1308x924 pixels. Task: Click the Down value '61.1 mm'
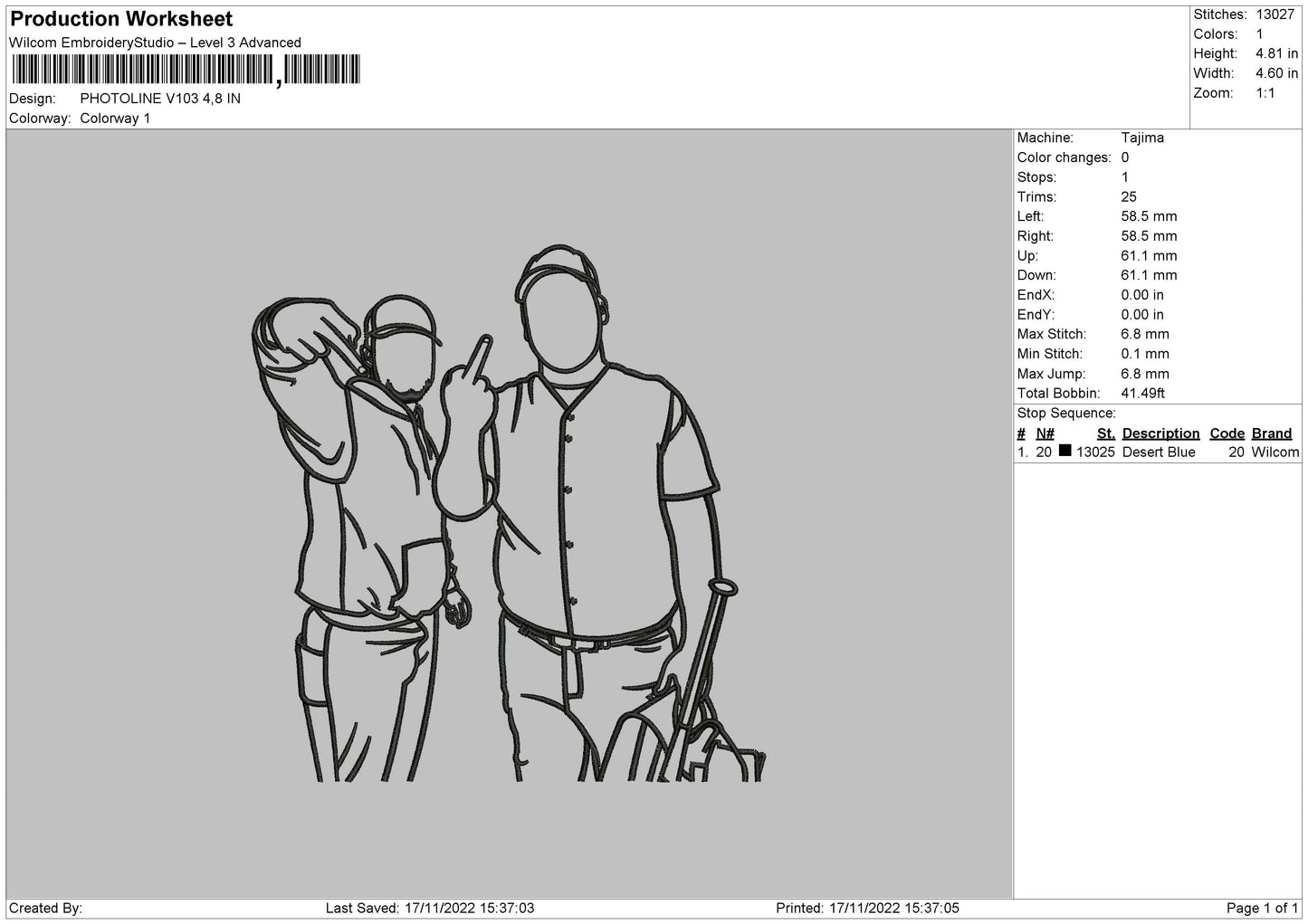click(x=1149, y=276)
